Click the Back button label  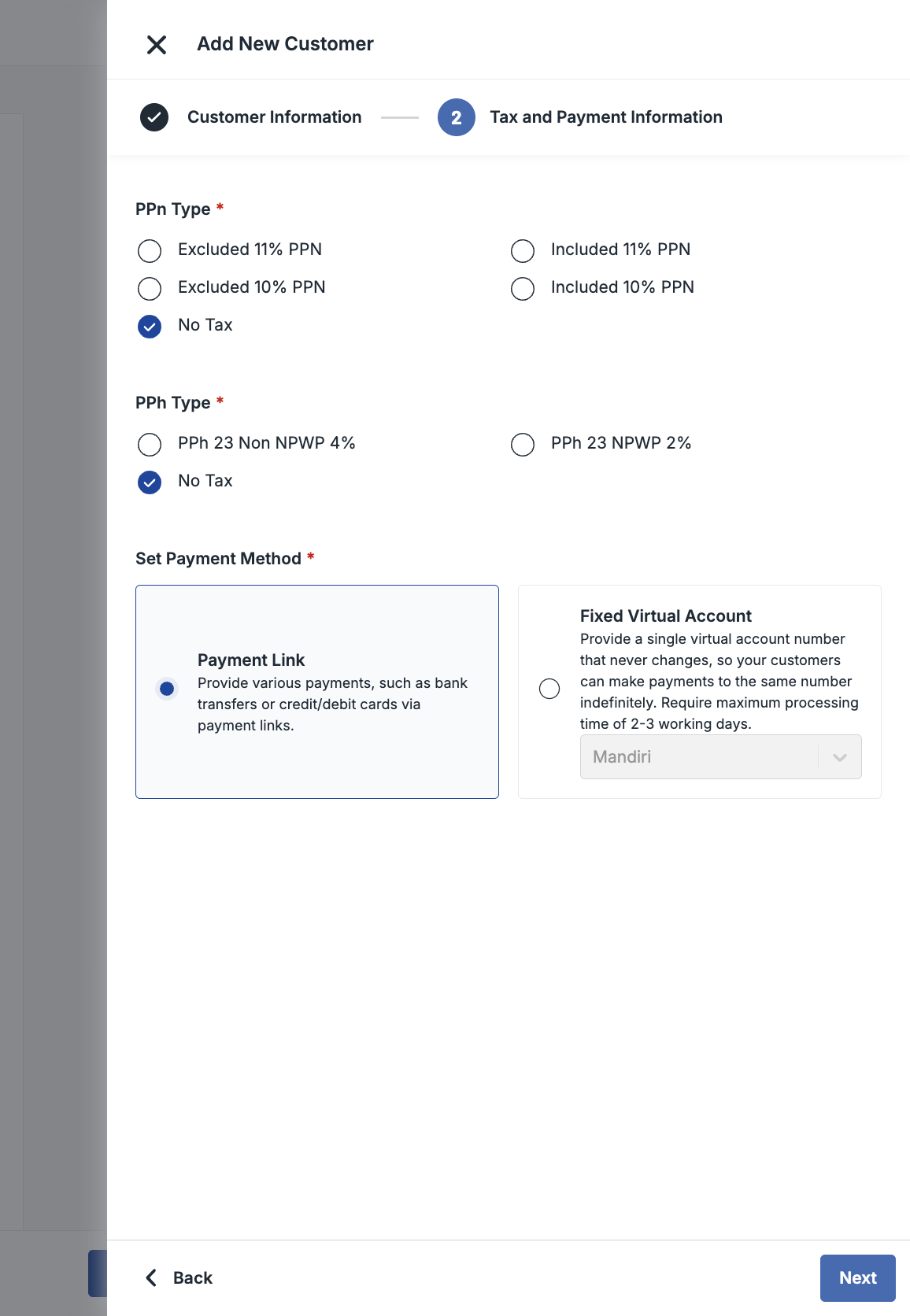click(x=193, y=1277)
